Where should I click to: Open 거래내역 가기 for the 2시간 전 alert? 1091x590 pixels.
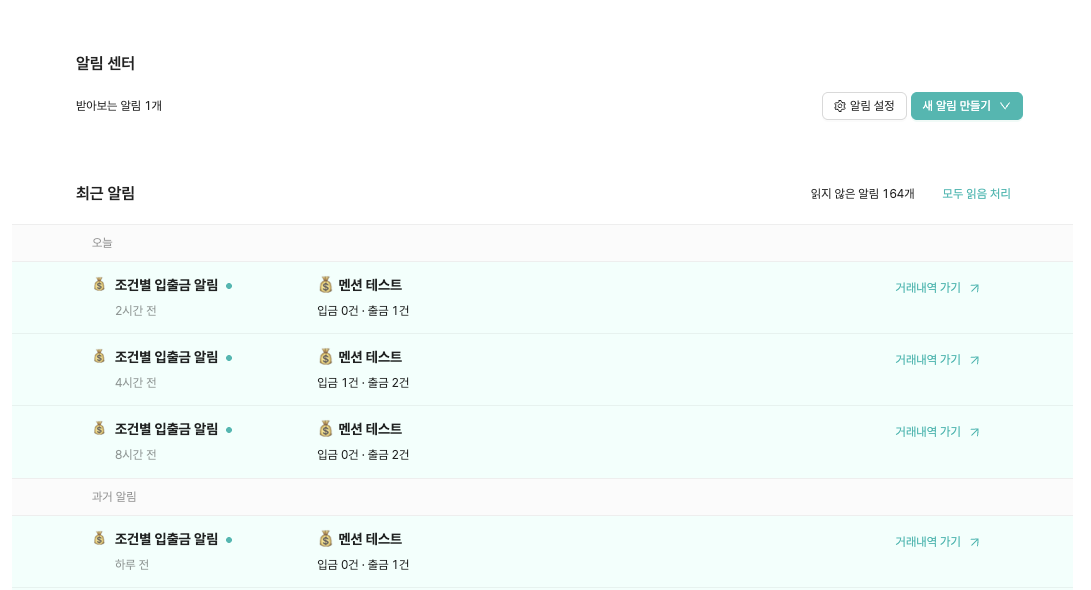(928, 288)
